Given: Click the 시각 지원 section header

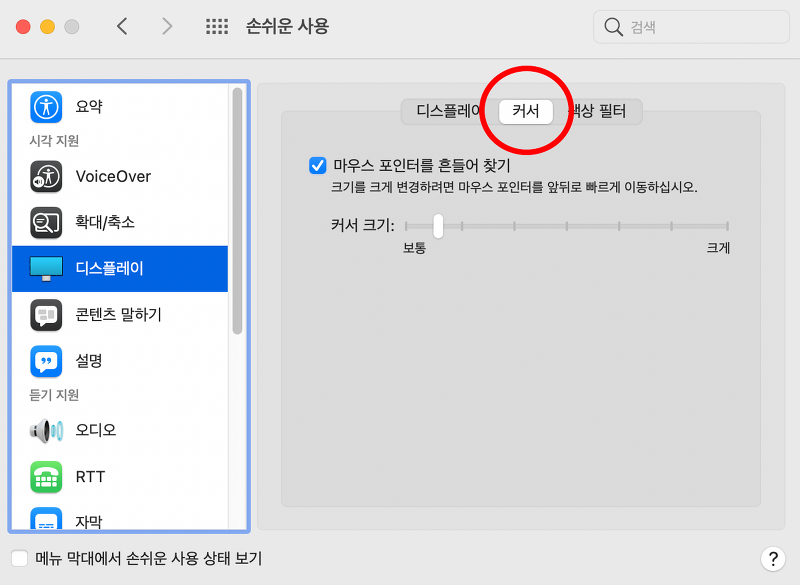Looking at the screenshot, I should [x=54, y=141].
